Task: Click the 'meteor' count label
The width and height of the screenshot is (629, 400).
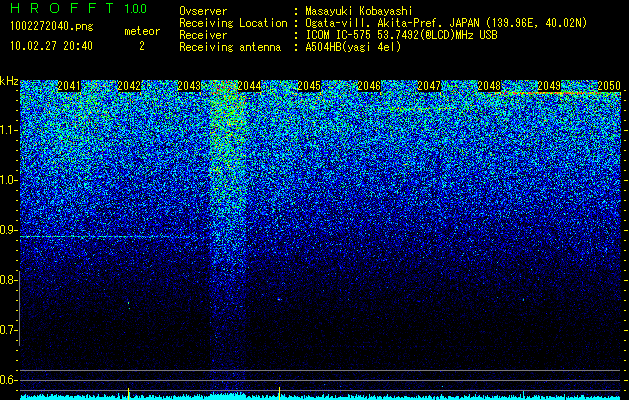Action: click(142, 31)
